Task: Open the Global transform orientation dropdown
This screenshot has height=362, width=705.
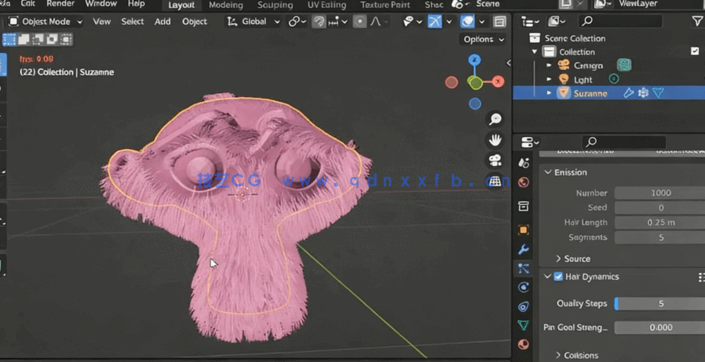Action: (254, 22)
